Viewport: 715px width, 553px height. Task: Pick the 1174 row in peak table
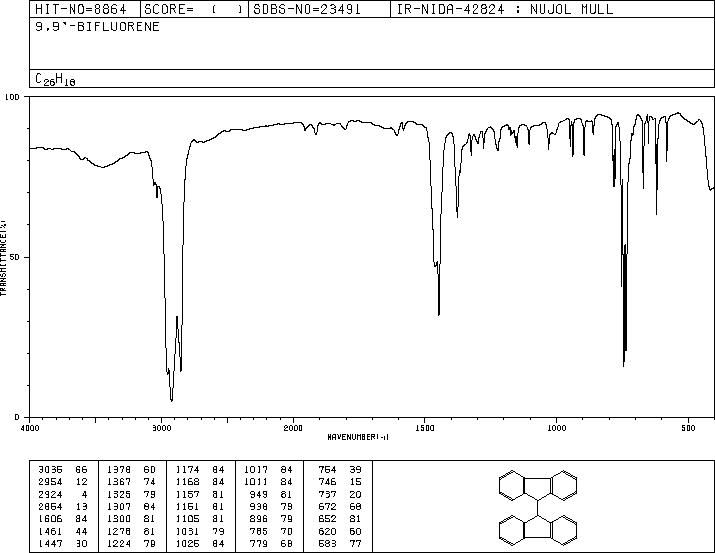click(x=200, y=470)
